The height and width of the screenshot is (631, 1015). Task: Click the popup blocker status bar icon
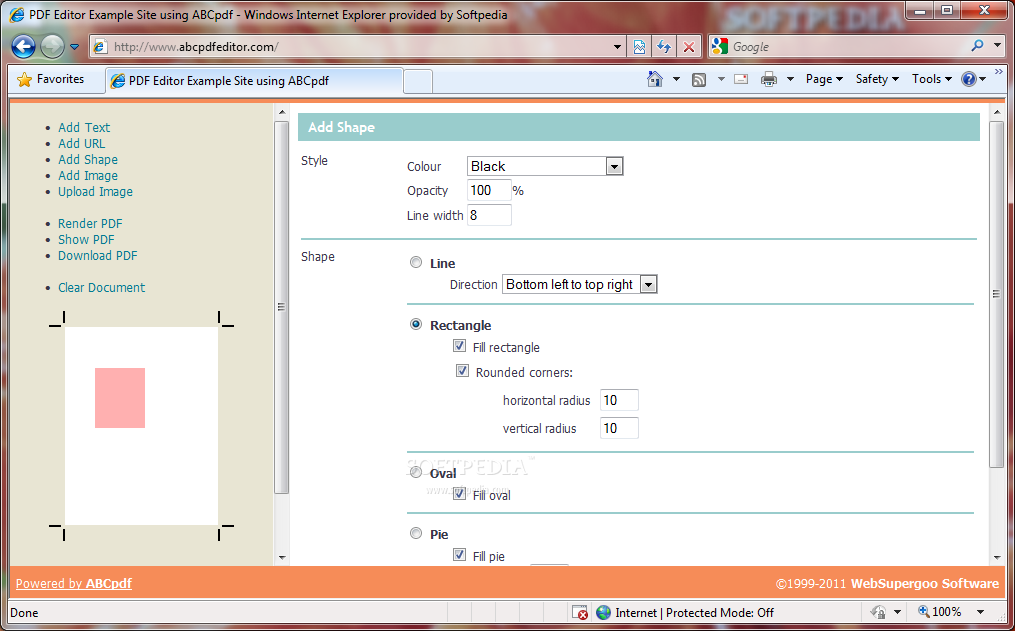pos(579,612)
